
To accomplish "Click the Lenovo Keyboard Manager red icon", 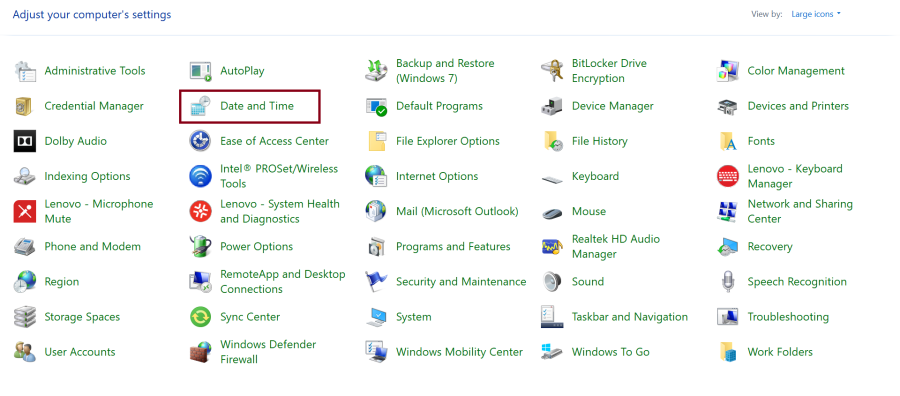I will [x=728, y=176].
